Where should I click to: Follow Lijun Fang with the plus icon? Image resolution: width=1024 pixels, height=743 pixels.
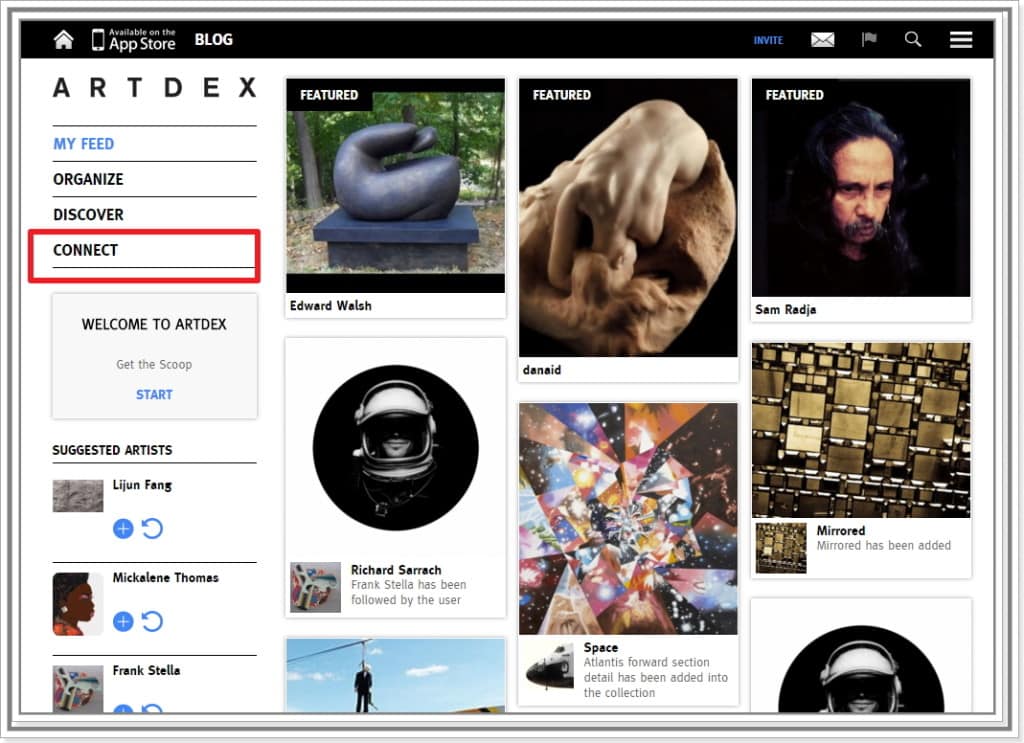(x=123, y=529)
